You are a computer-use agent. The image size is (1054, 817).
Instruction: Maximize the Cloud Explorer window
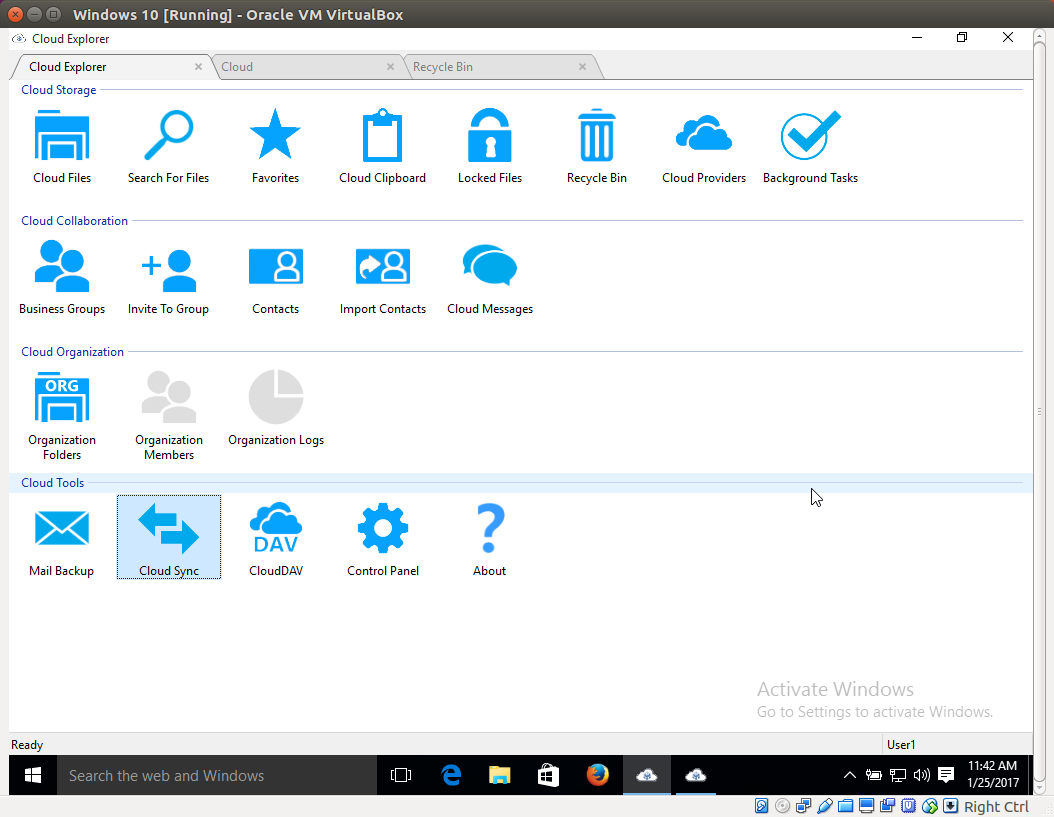962,38
